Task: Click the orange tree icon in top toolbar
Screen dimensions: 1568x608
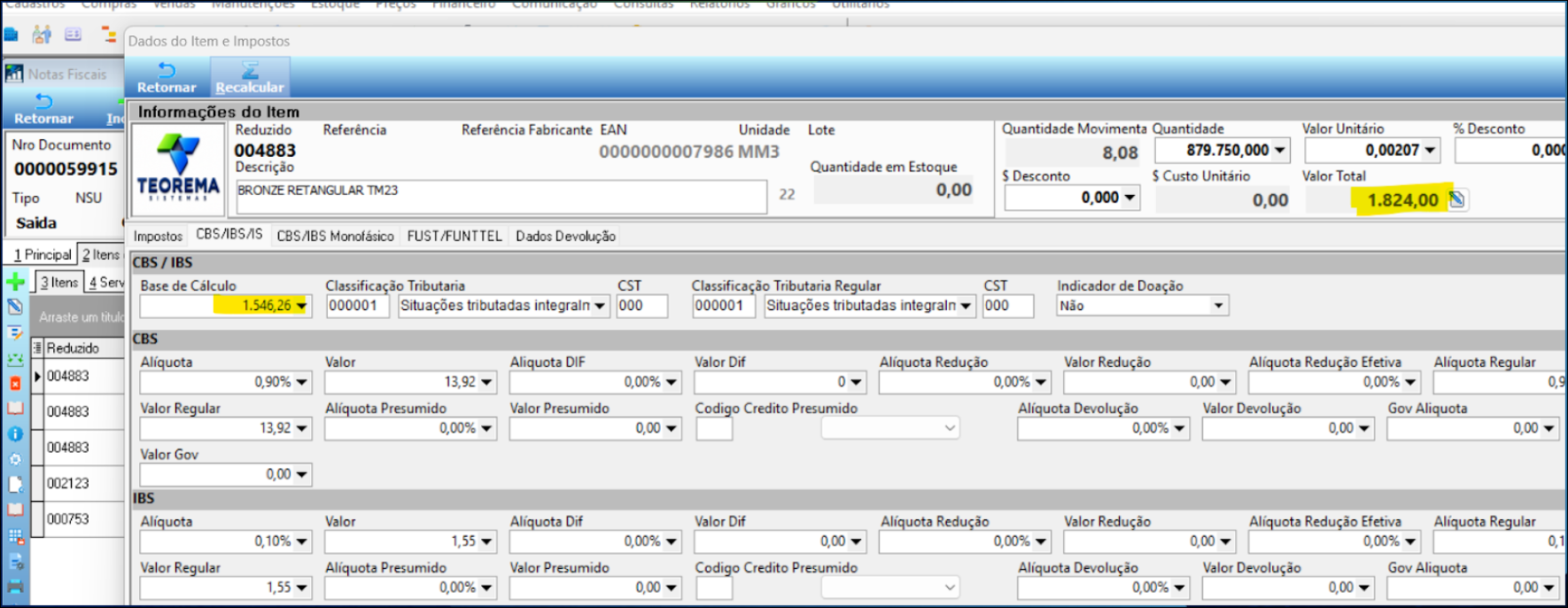Action: click(108, 35)
